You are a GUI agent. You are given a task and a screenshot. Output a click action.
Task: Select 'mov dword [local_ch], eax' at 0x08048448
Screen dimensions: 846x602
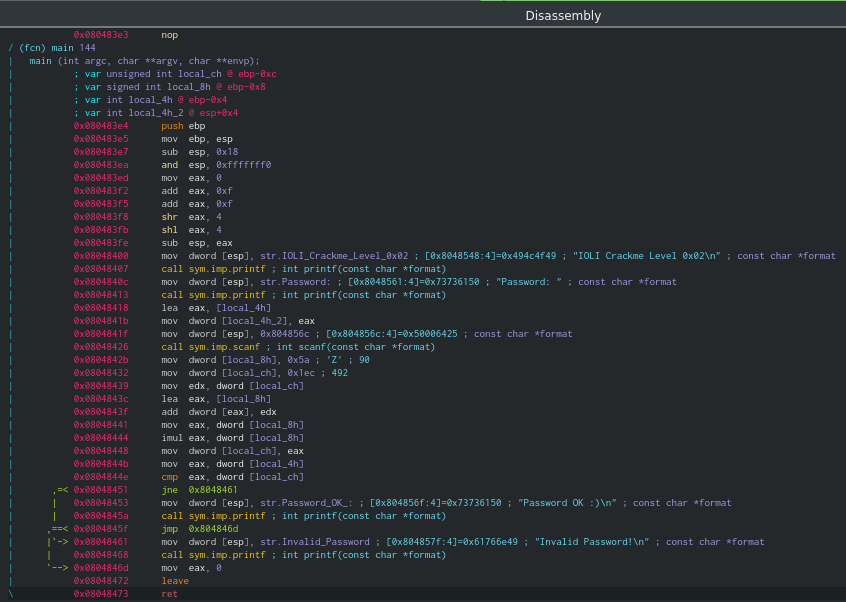click(x=233, y=450)
